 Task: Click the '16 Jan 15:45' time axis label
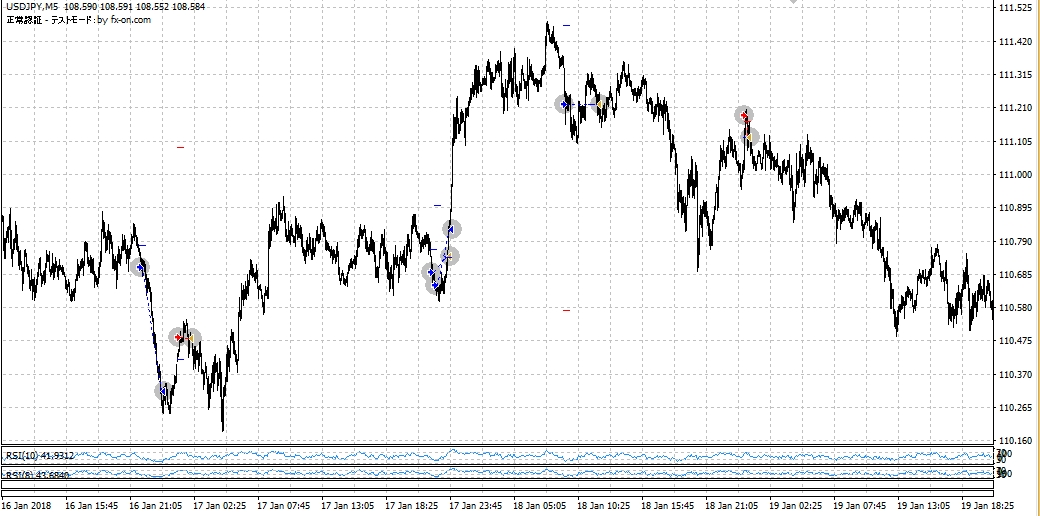93,505
